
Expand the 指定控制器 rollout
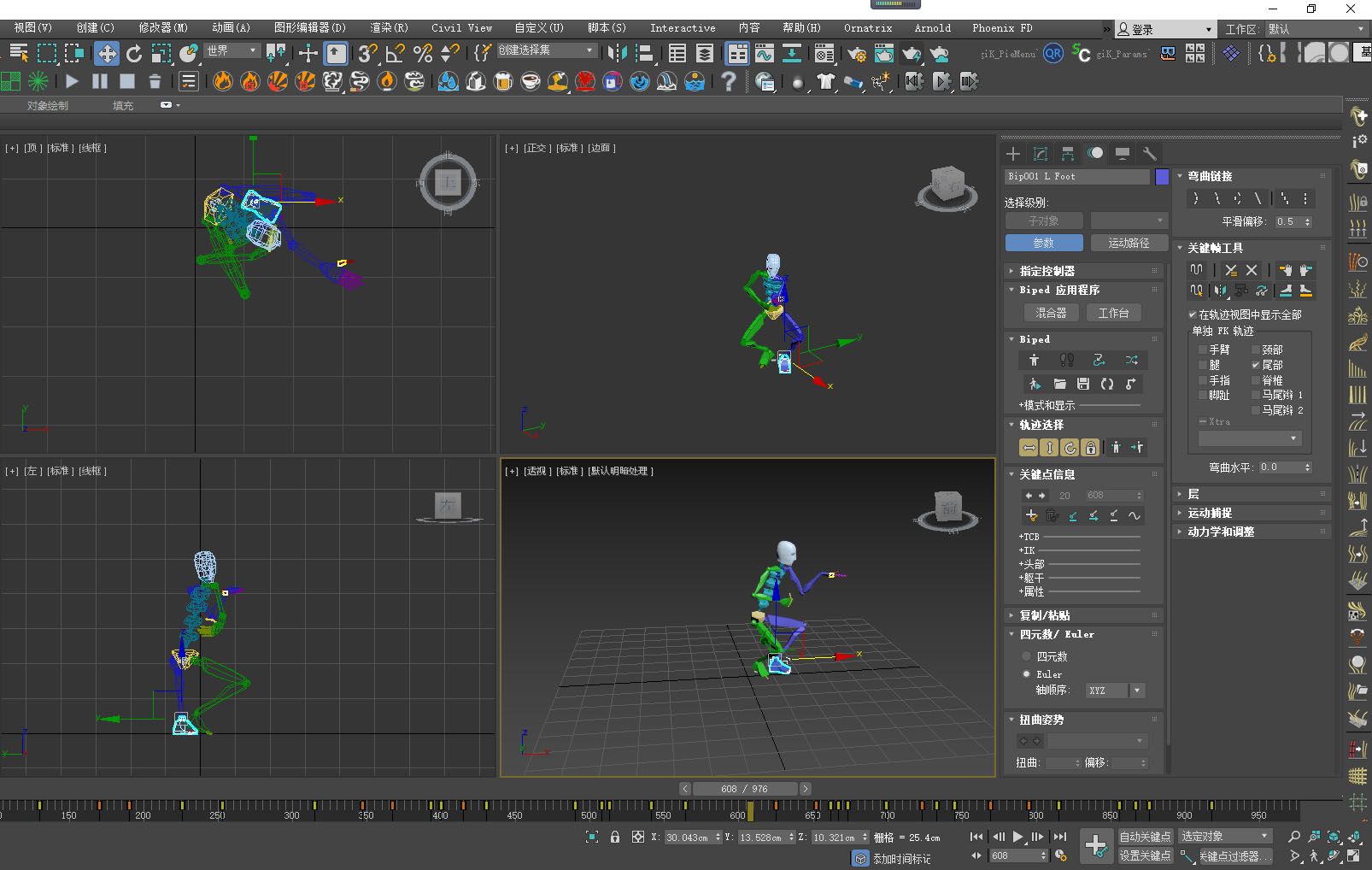1047,271
